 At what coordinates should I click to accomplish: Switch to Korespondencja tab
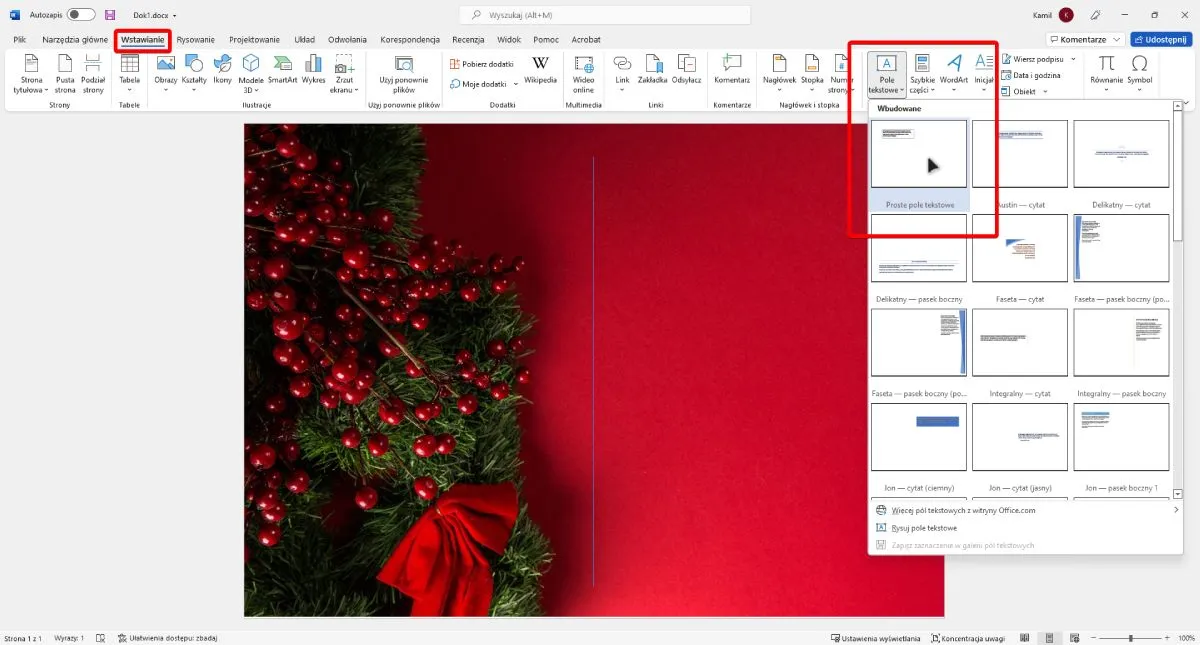click(410, 39)
